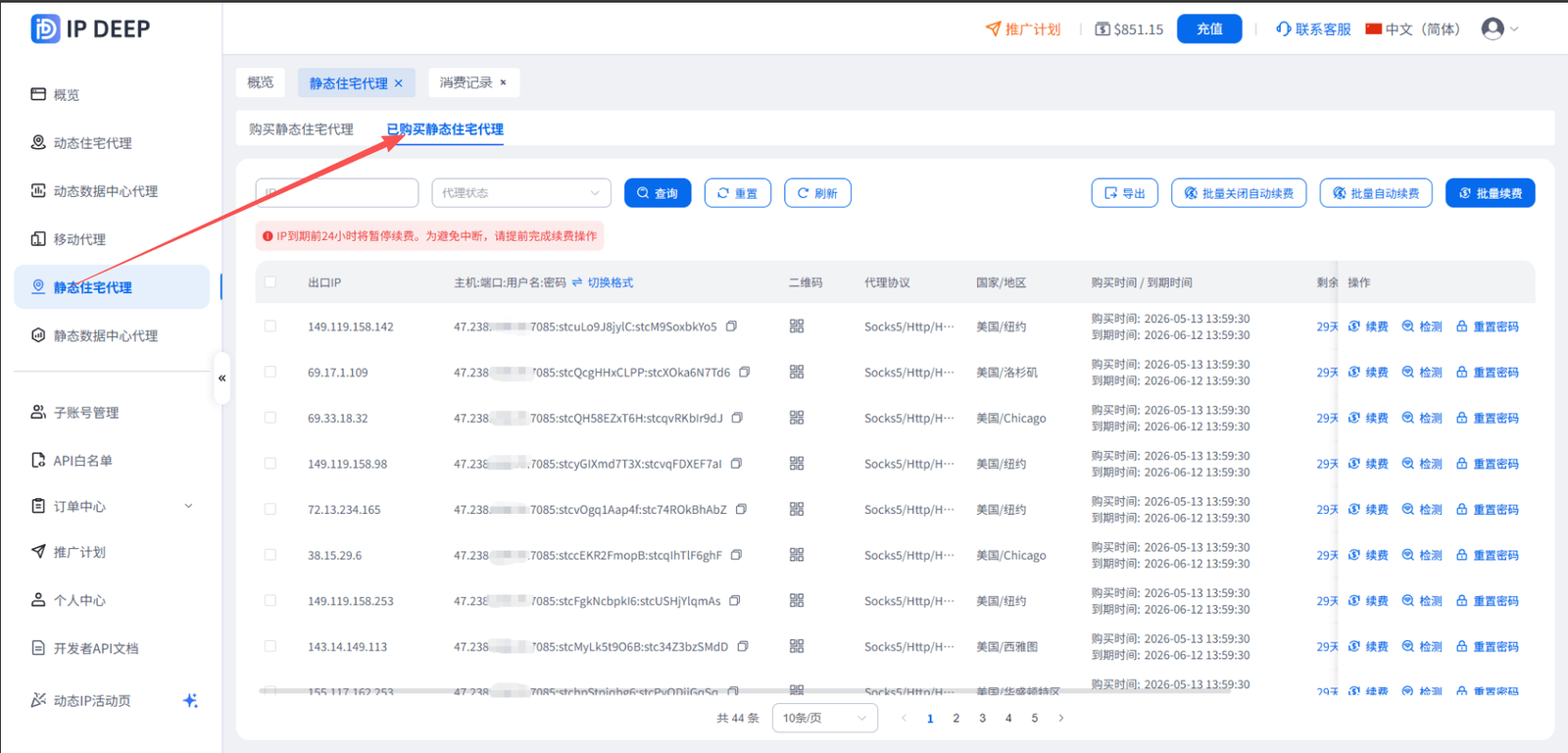Screen dimensions: 1568x753
Task: Switch to 购买静态住宅代理 tab
Action: click(301, 129)
